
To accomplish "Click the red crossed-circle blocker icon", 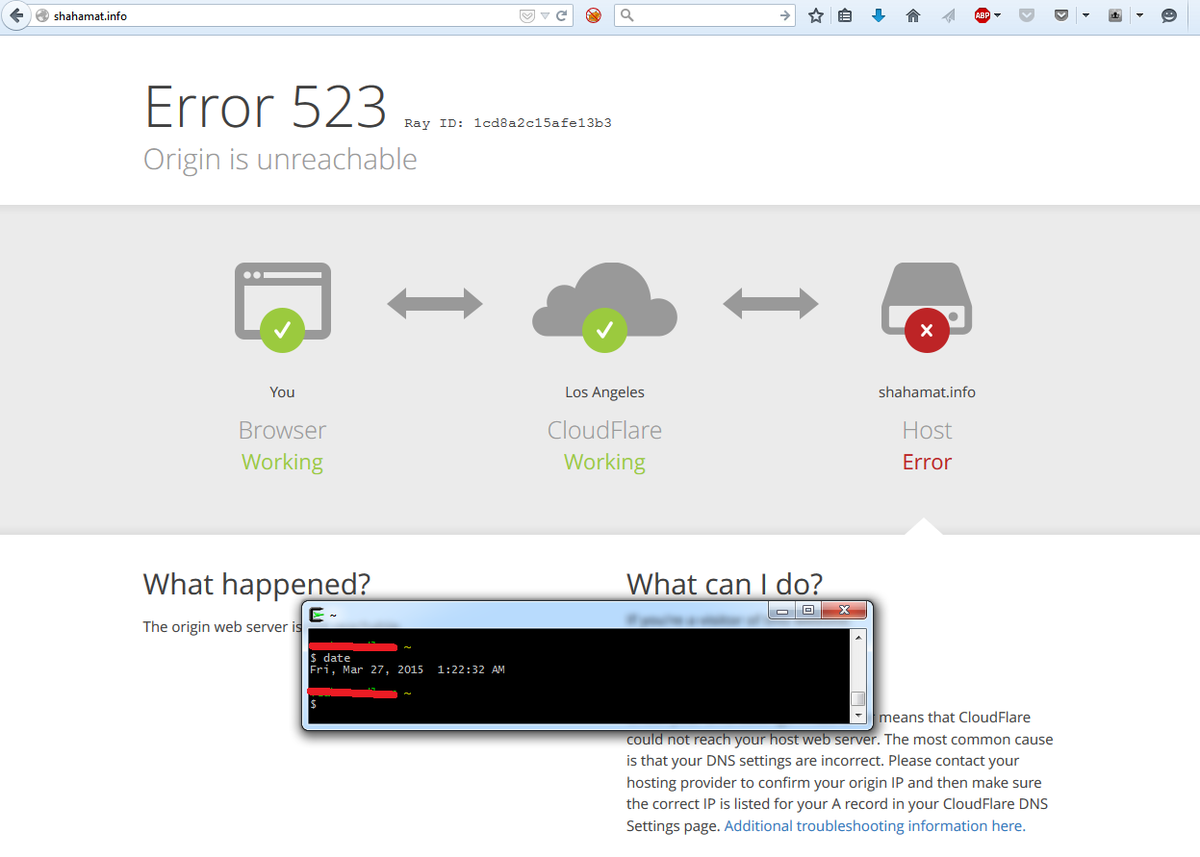I will 593,16.
